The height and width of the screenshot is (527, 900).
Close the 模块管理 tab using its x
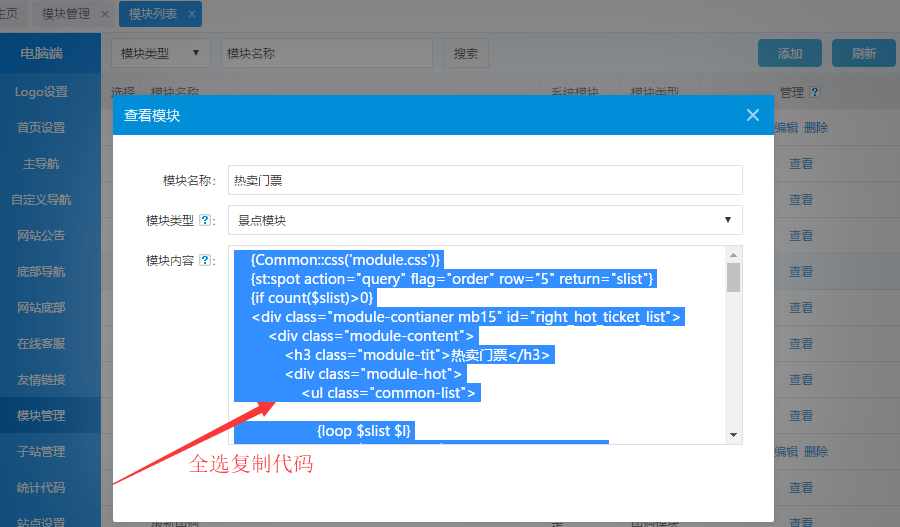pyautogui.click(x=106, y=15)
